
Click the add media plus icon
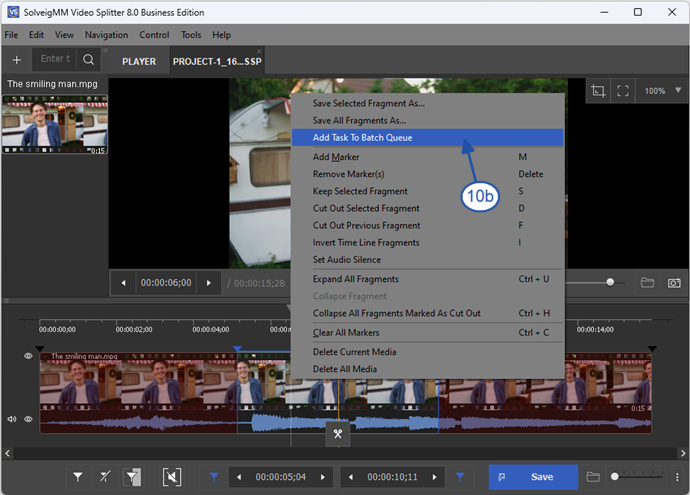coord(17,60)
